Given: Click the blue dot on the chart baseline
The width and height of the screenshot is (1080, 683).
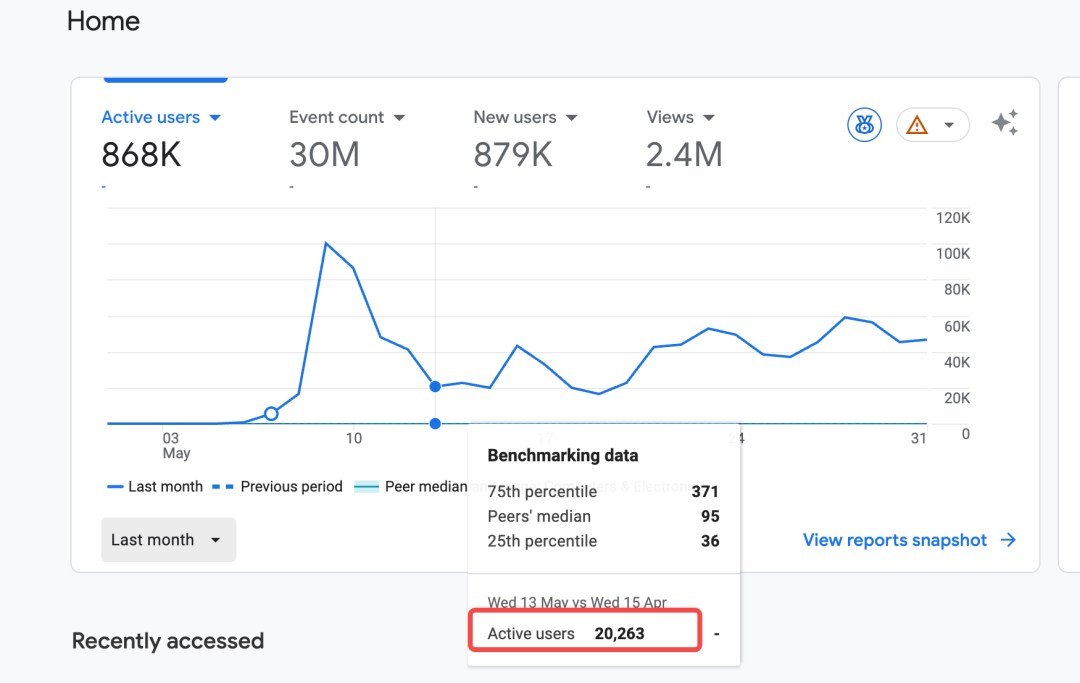Looking at the screenshot, I should tap(435, 423).
